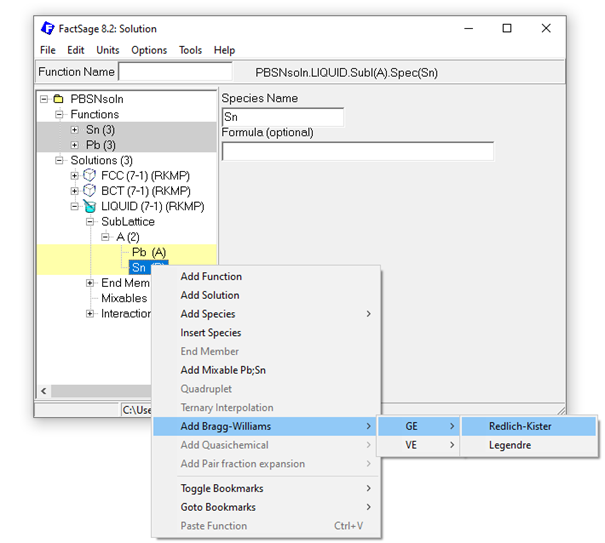Click the FactSage logo icon in title bar
The width and height of the screenshot is (605, 543).
click(x=48, y=28)
